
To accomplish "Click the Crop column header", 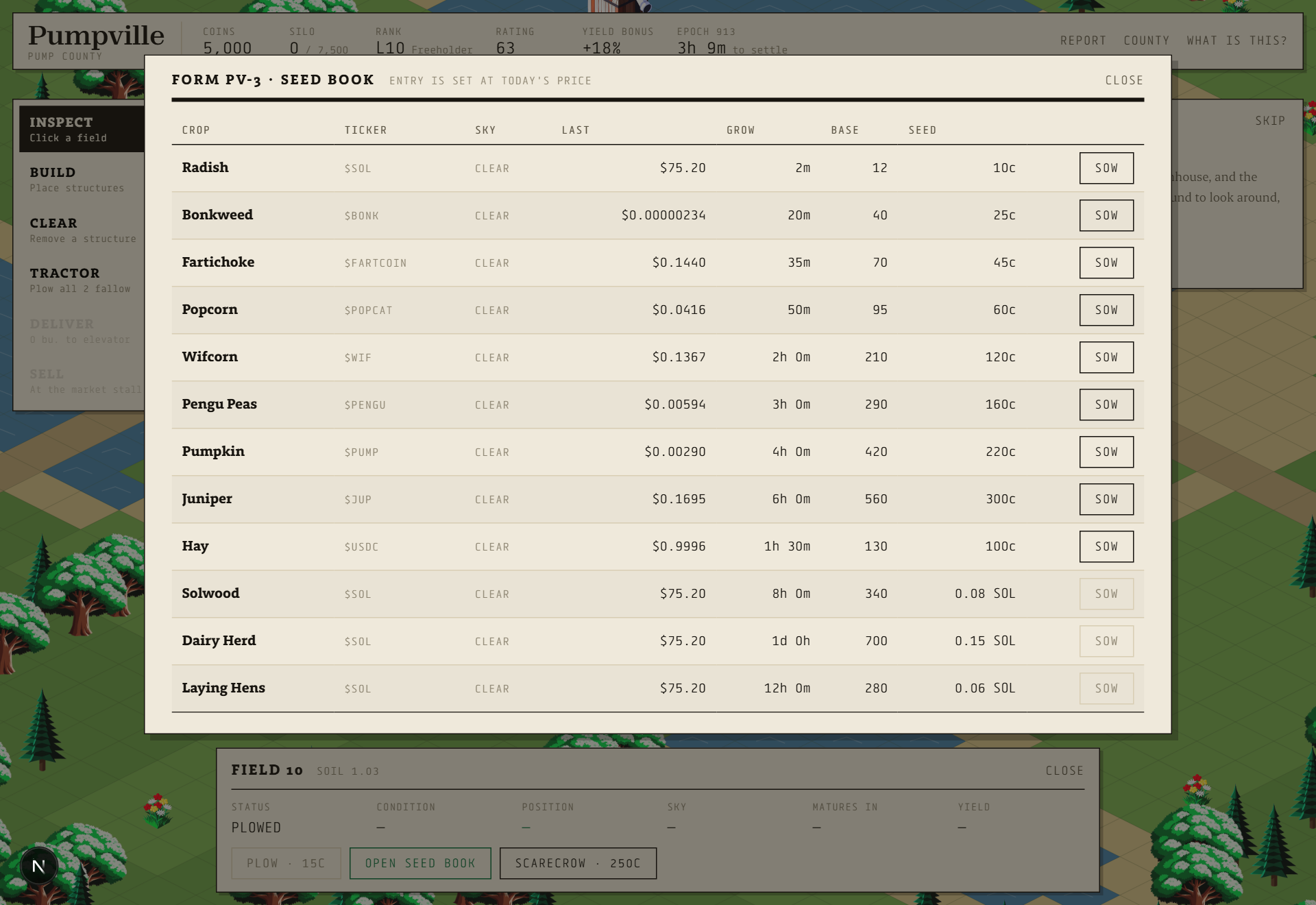I will click(x=196, y=130).
